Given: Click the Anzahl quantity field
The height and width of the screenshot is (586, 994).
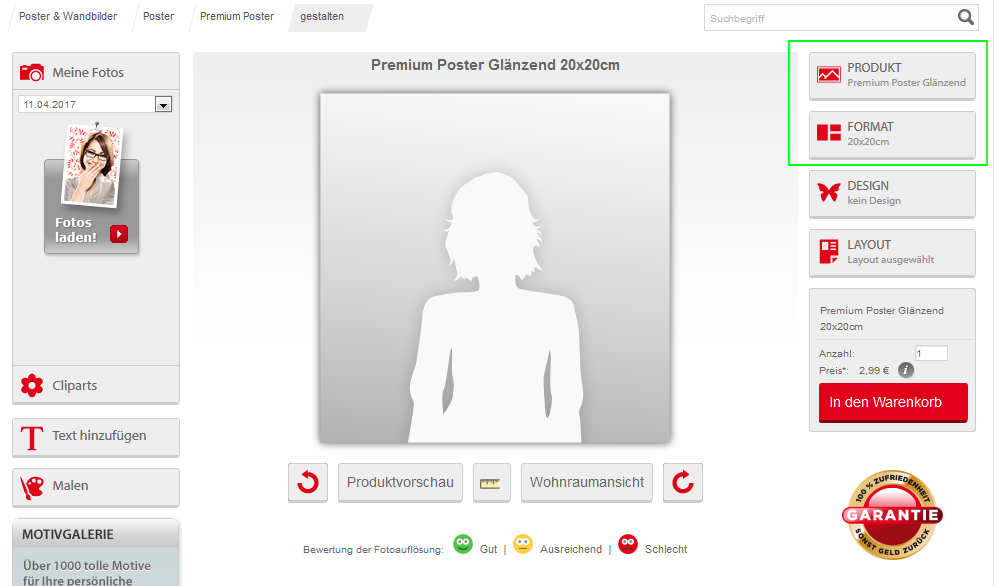Looking at the screenshot, I should click(931, 353).
